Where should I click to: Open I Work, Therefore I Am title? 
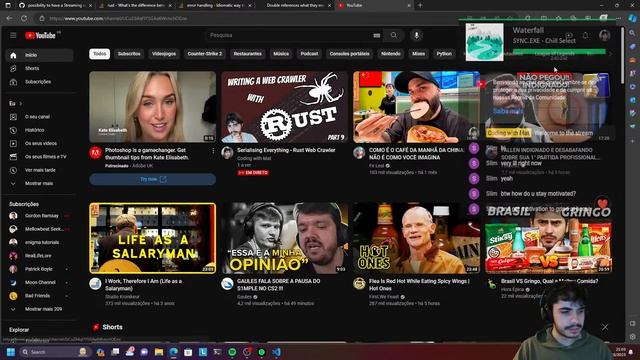144,285
